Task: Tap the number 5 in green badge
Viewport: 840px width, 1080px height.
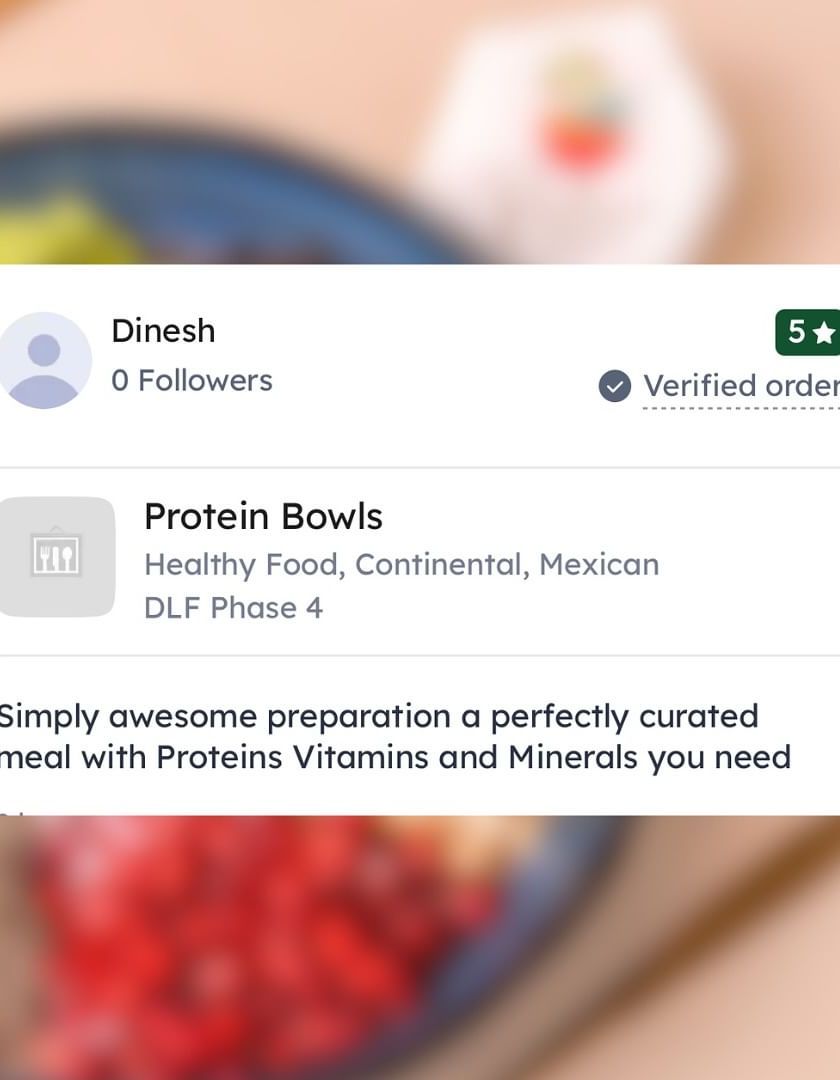Action: (x=796, y=332)
